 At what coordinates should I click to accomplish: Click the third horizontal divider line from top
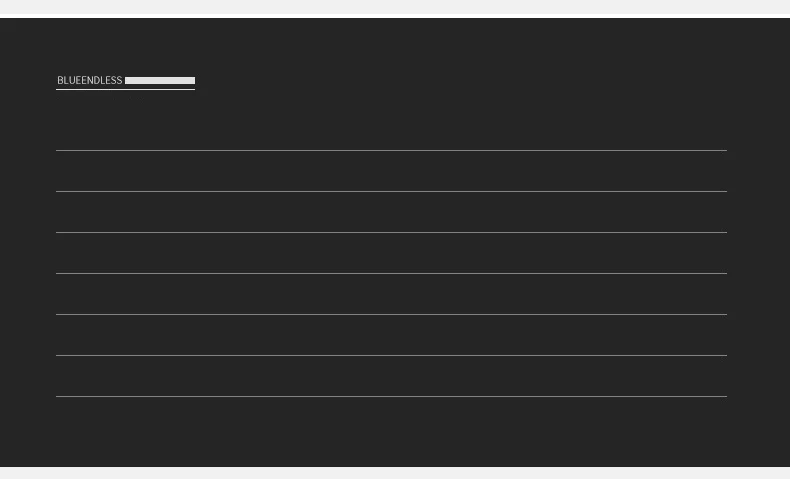tap(391, 232)
